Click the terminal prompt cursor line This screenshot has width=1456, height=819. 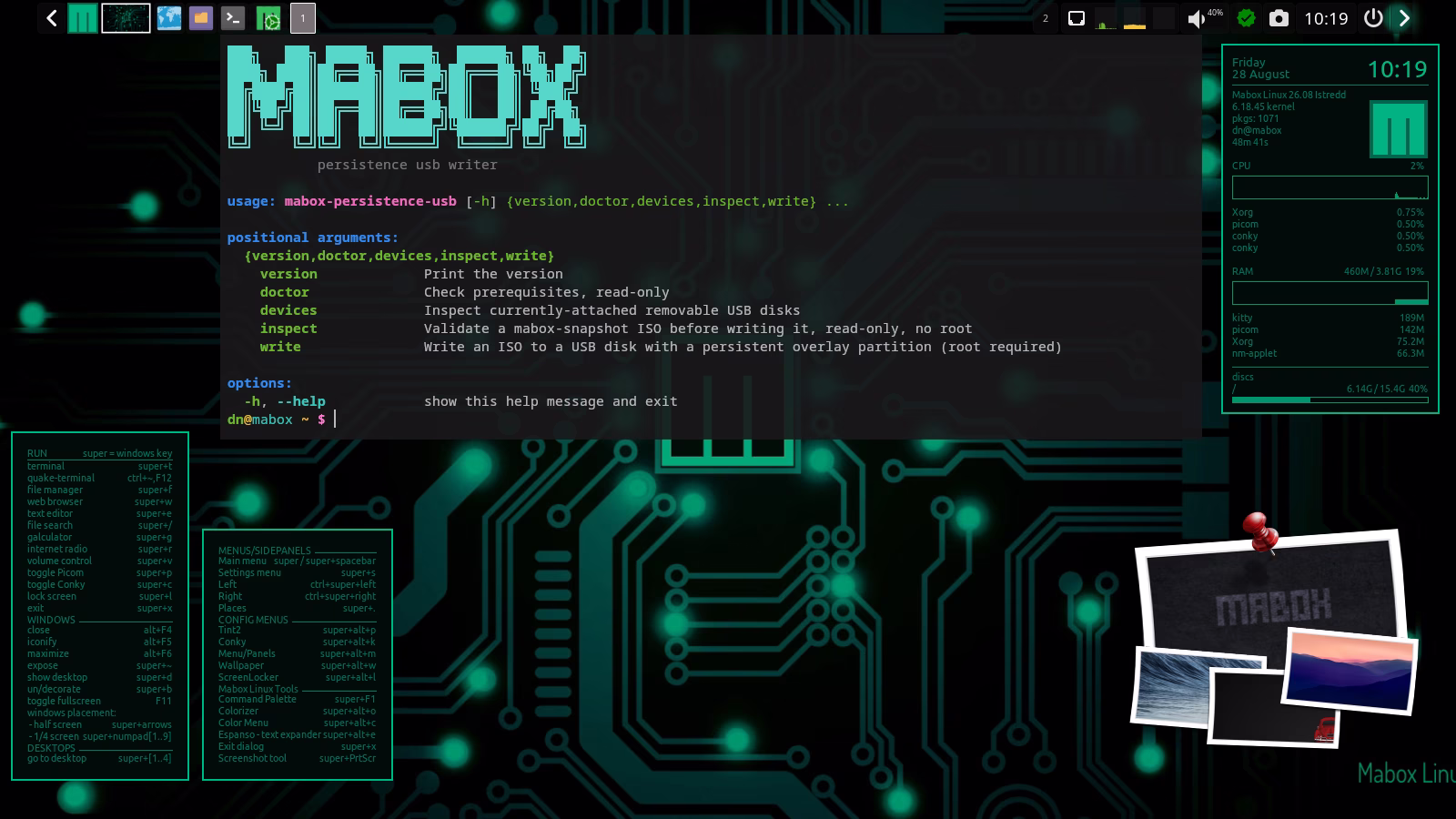[281, 420]
